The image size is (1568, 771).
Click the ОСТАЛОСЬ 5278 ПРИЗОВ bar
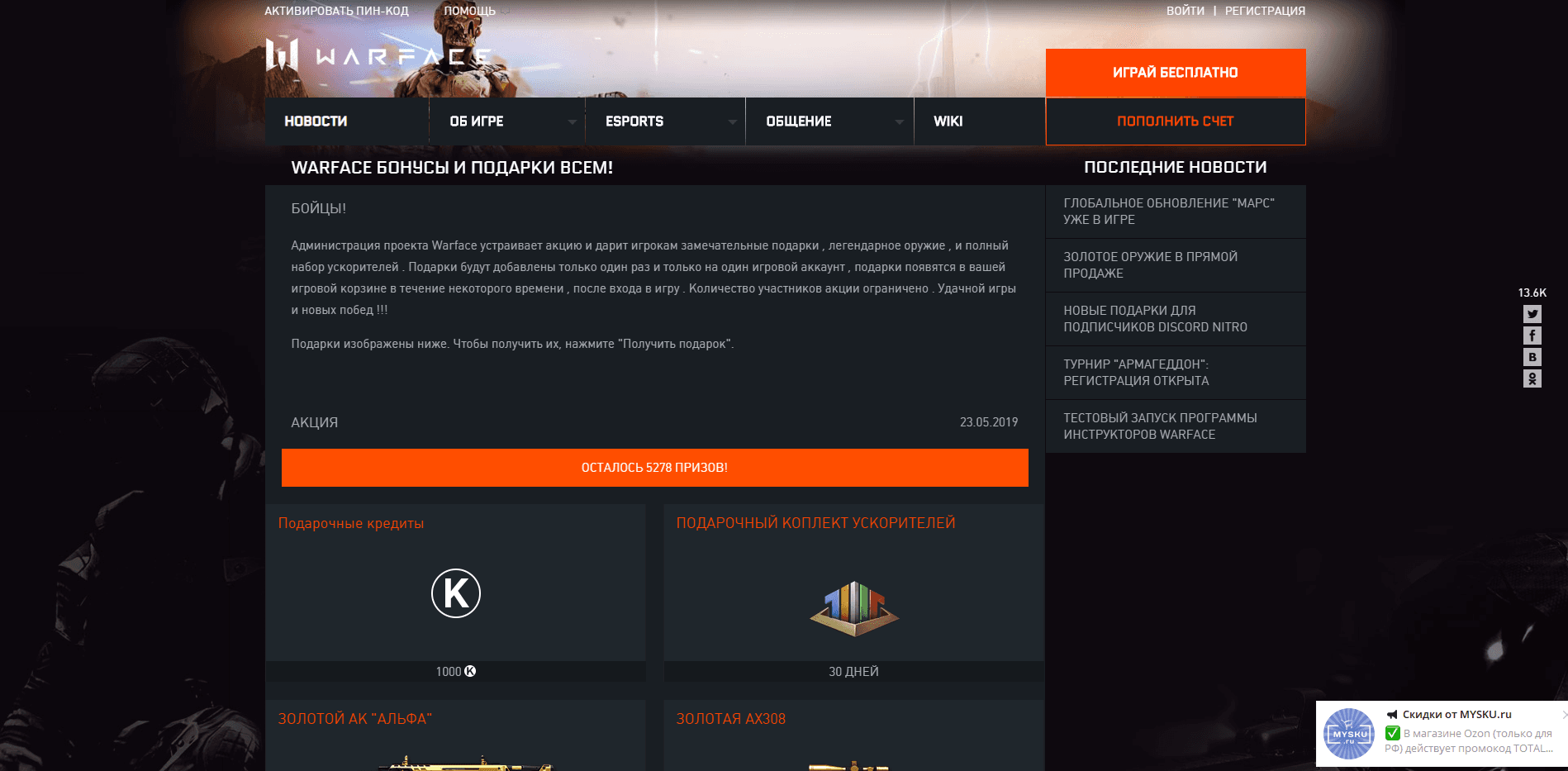pyautogui.click(x=655, y=468)
